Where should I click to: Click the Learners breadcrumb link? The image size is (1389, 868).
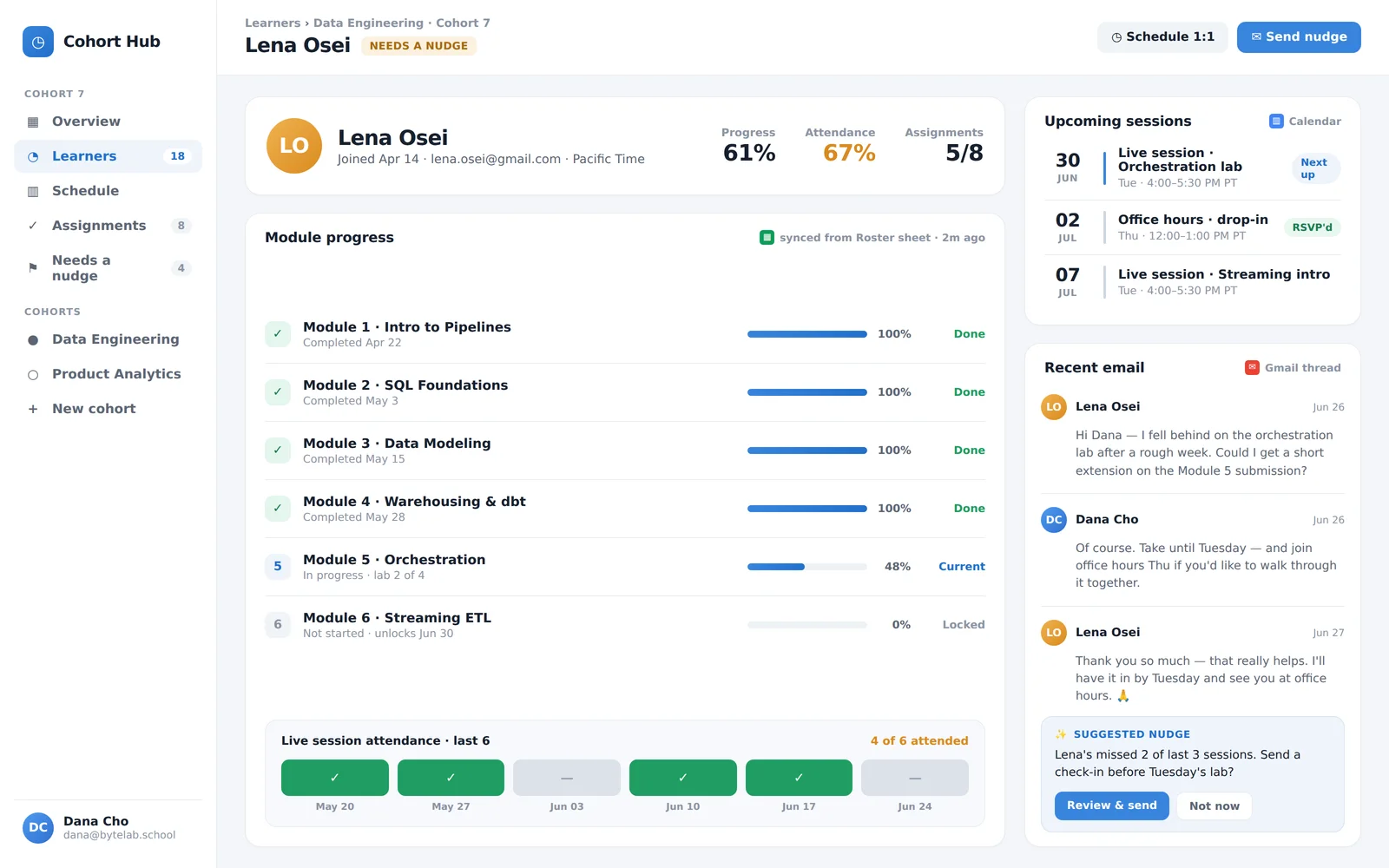click(273, 23)
